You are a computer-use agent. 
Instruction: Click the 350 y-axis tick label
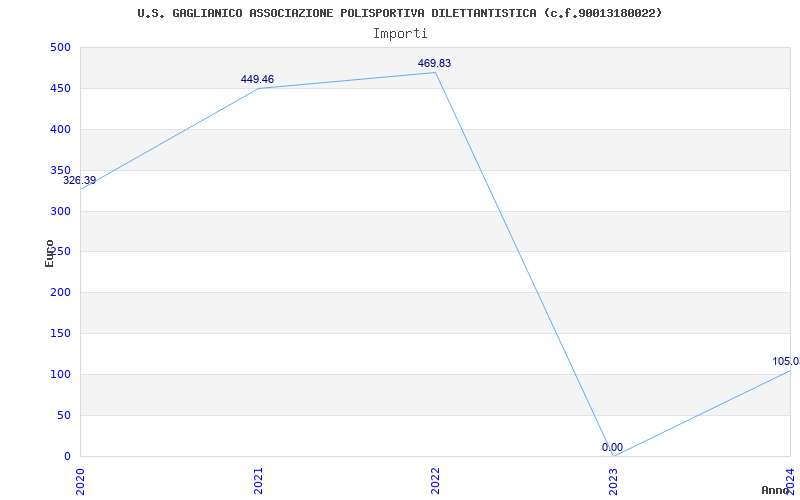pyautogui.click(x=60, y=170)
